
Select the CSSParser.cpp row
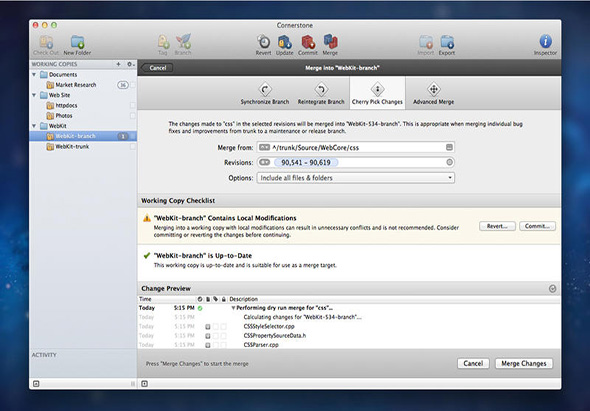[349, 345]
